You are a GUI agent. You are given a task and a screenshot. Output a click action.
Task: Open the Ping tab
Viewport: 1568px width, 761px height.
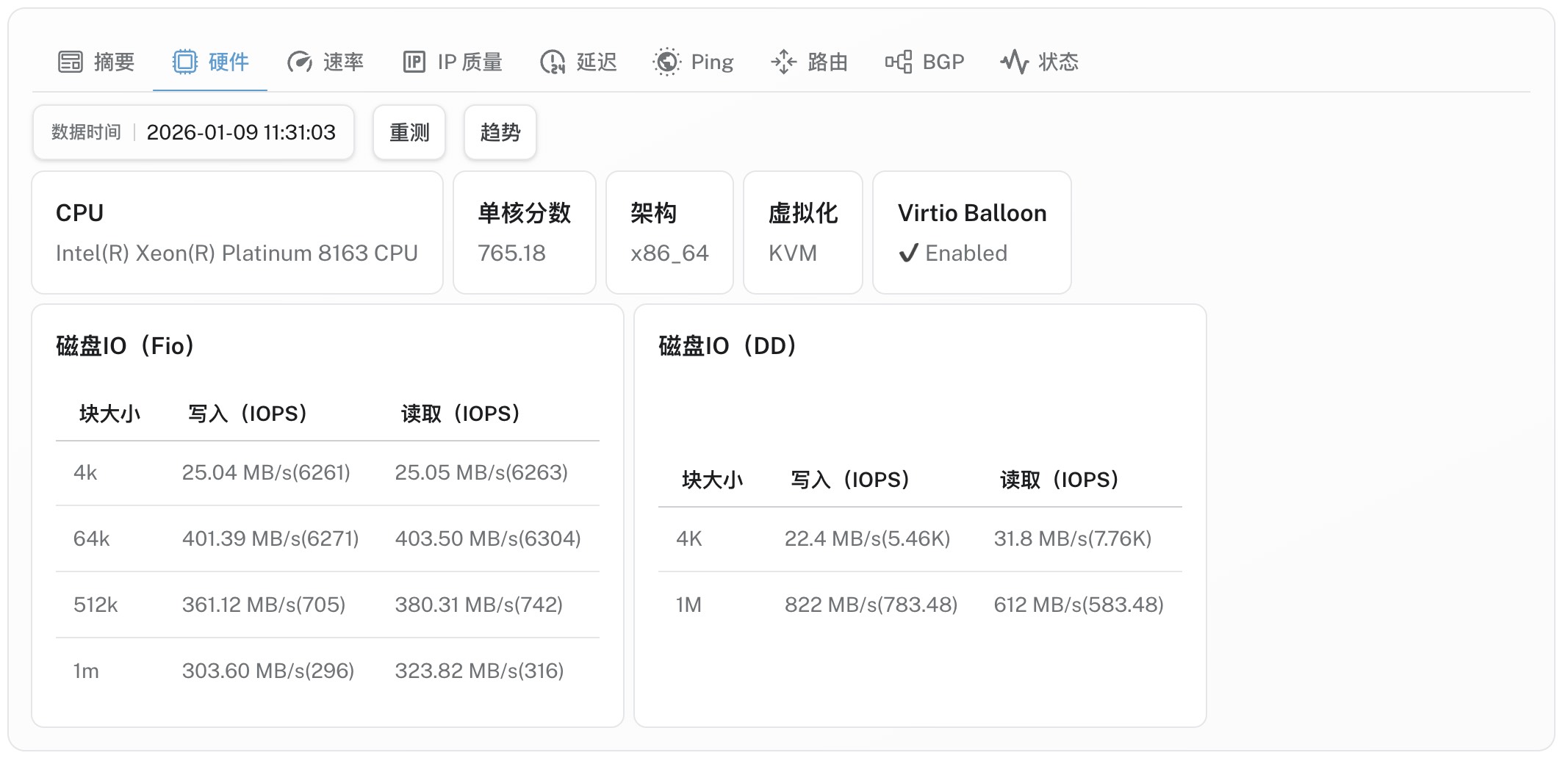click(x=694, y=62)
